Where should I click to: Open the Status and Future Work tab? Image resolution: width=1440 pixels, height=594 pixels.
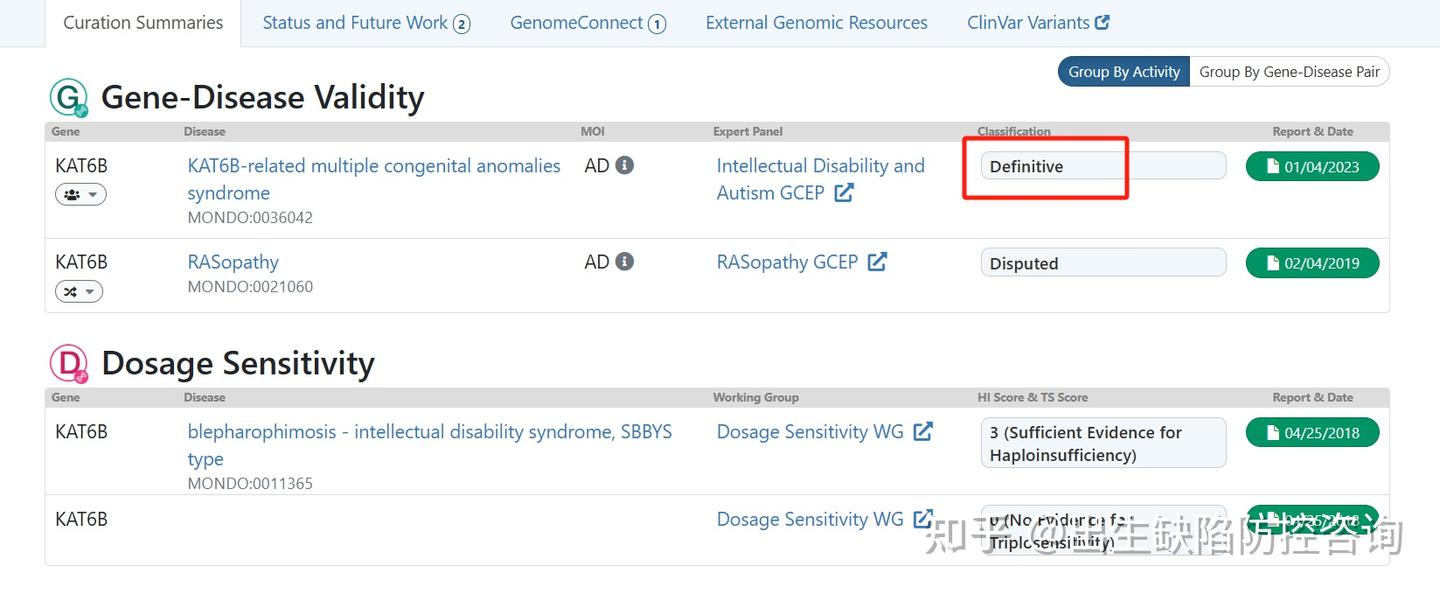tap(365, 23)
